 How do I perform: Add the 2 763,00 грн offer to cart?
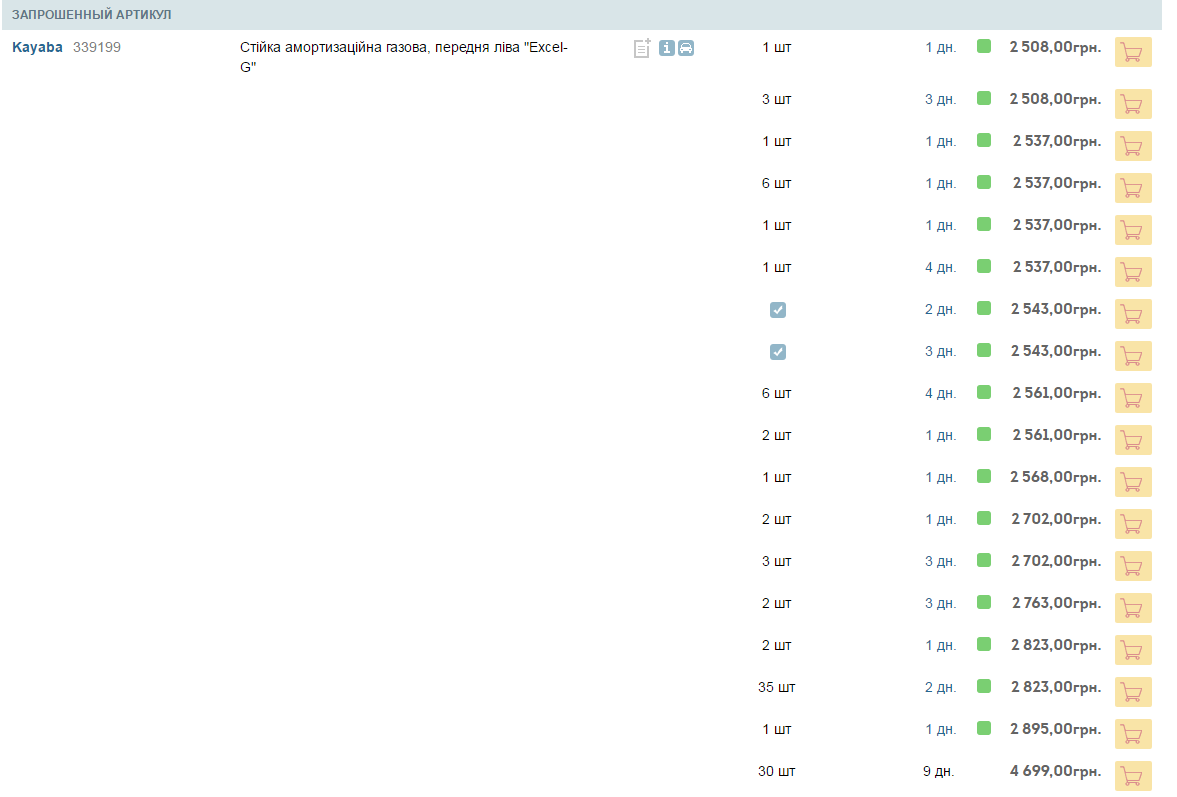click(1133, 608)
